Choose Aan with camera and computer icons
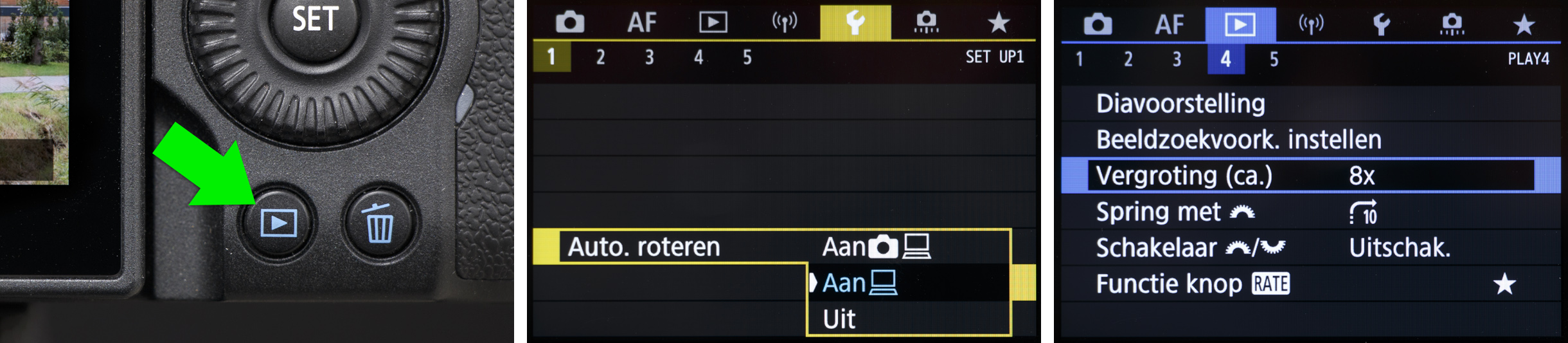The image size is (1568, 343). 877,246
